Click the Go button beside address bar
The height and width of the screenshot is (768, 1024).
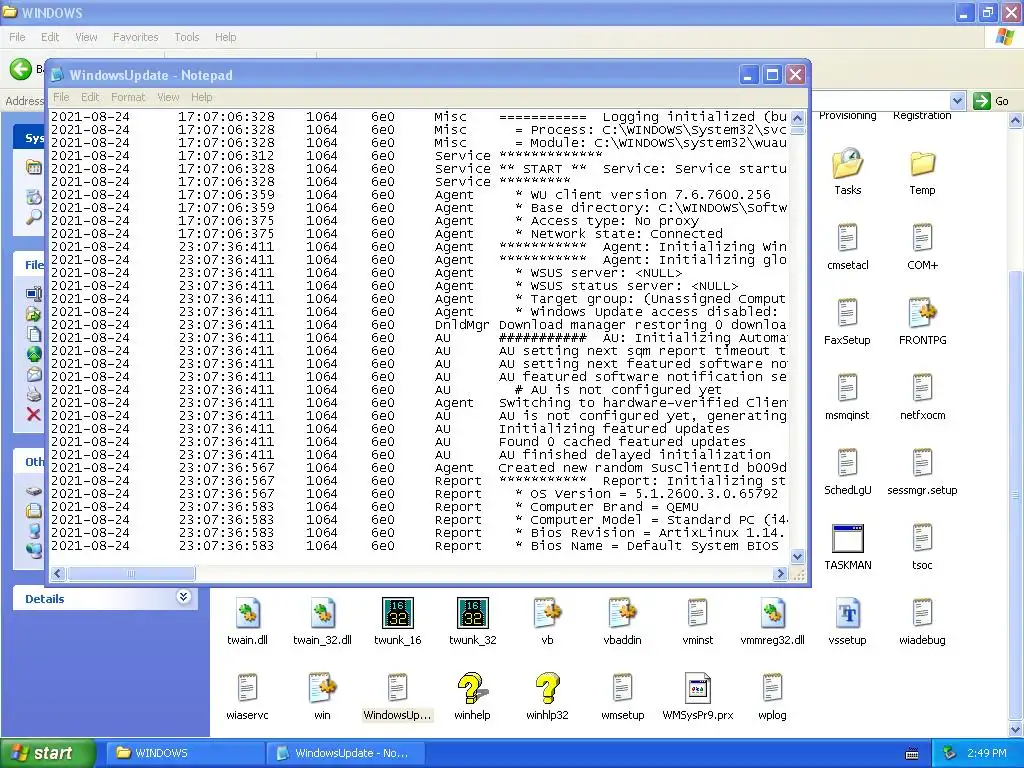coord(991,101)
